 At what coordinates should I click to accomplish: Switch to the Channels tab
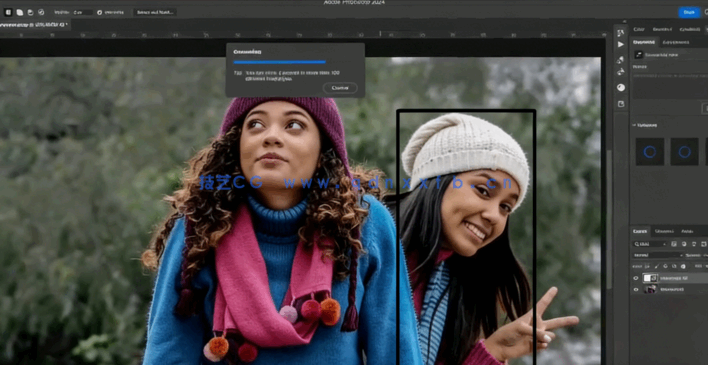664,231
